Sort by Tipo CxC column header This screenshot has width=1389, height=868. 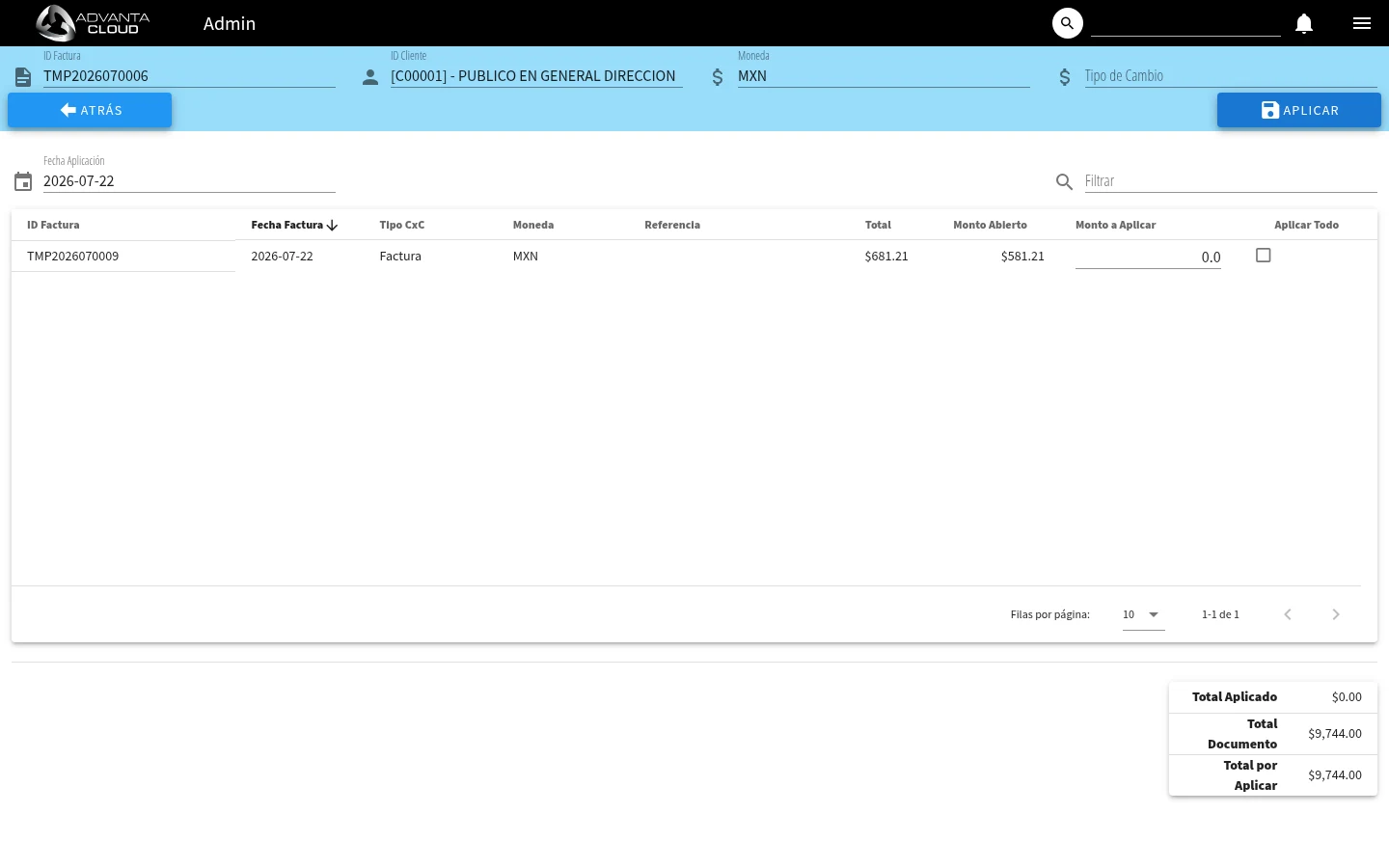(x=402, y=225)
